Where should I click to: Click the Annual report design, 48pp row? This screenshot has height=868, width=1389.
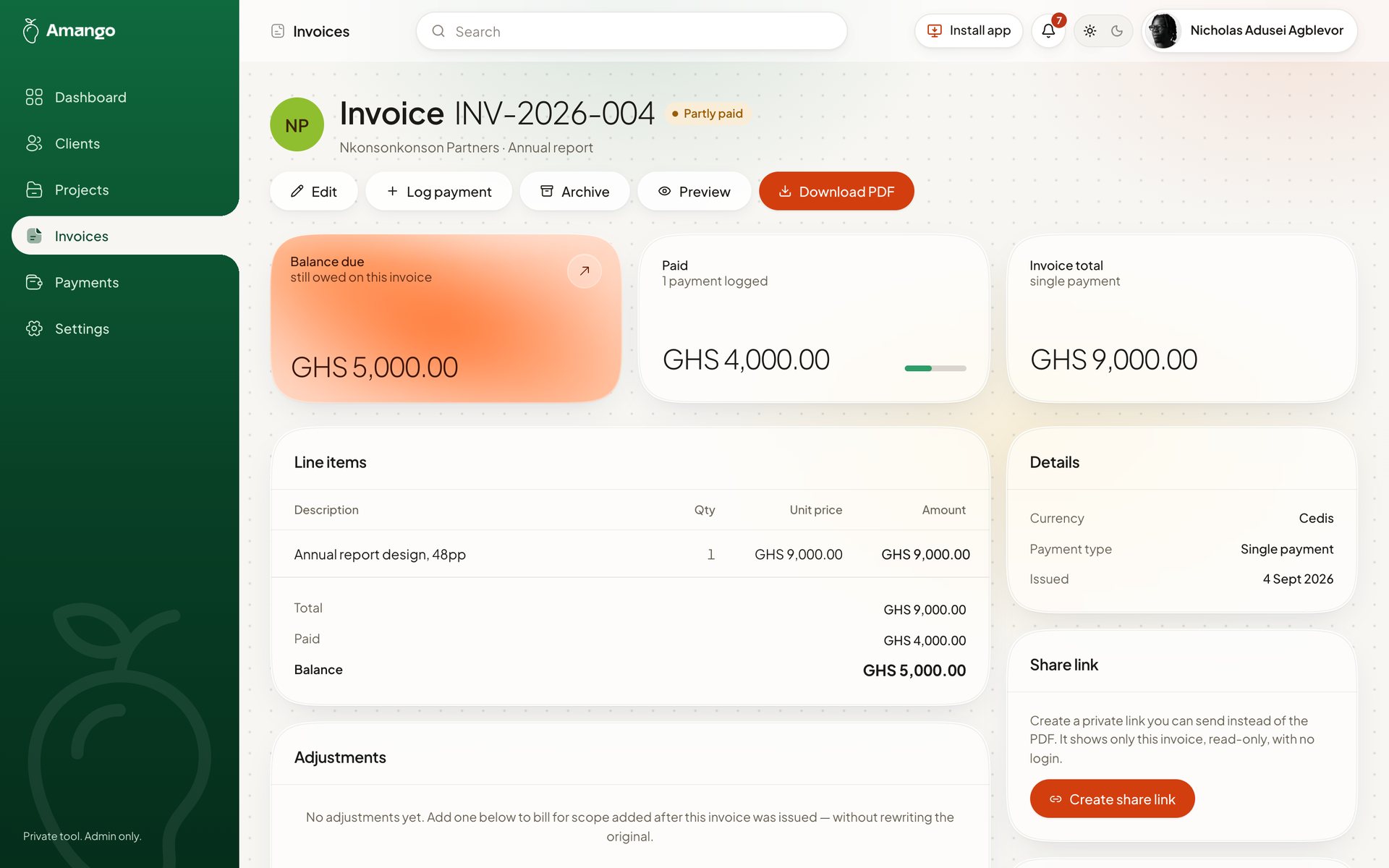click(630, 554)
